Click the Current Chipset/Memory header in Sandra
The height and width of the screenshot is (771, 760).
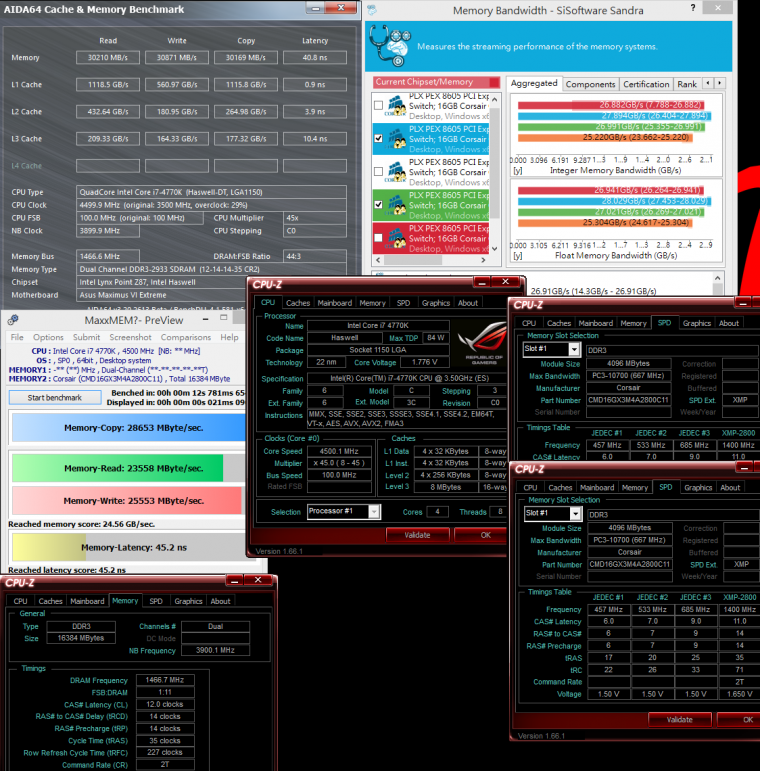[436, 82]
